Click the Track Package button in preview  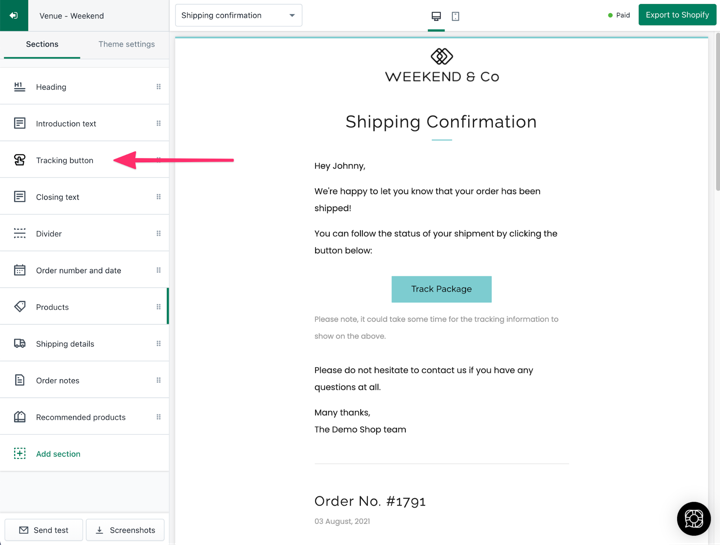pyautogui.click(x=441, y=289)
